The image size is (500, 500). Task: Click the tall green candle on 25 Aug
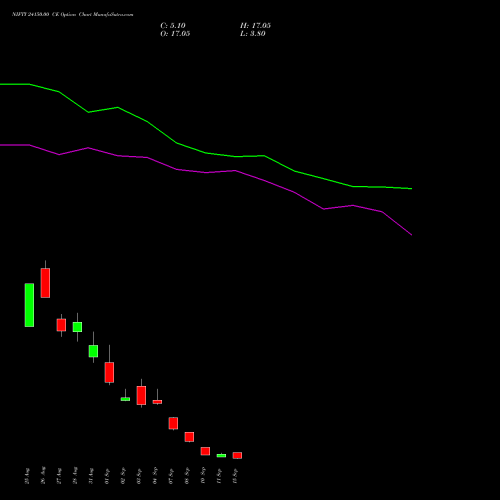click(29, 305)
